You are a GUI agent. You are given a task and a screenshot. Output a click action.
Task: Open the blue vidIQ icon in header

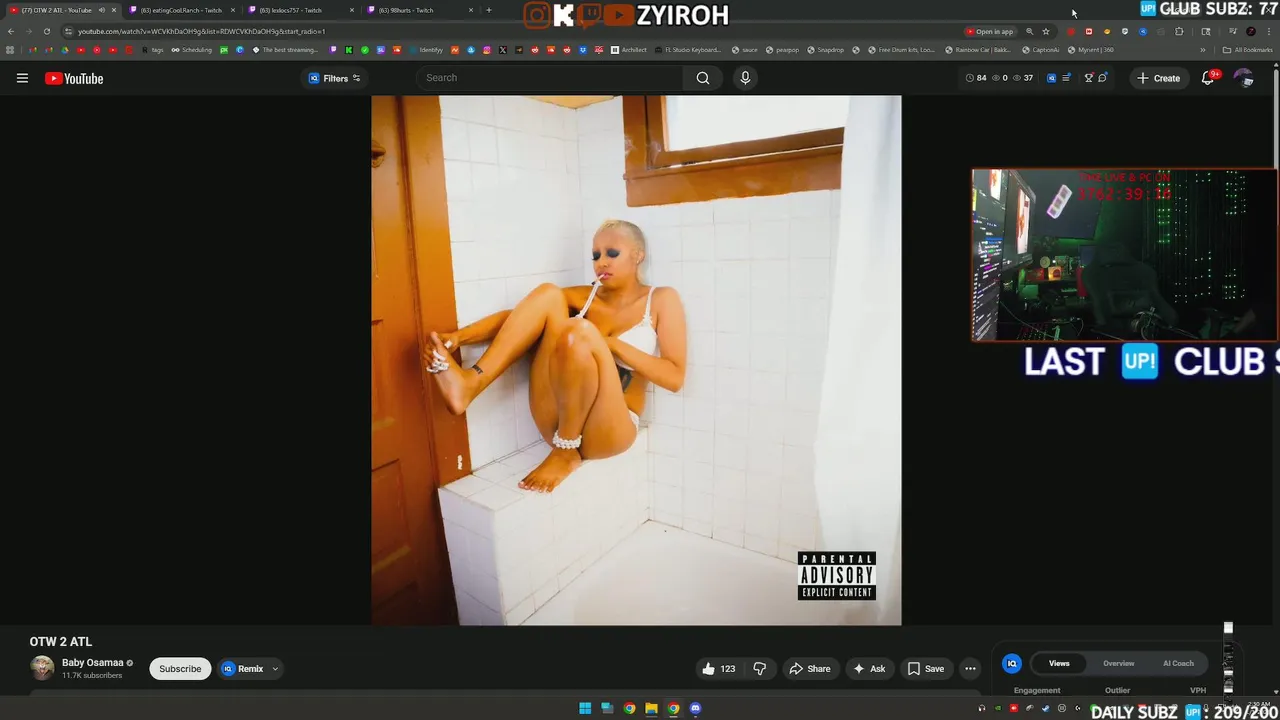coord(1051,78)
